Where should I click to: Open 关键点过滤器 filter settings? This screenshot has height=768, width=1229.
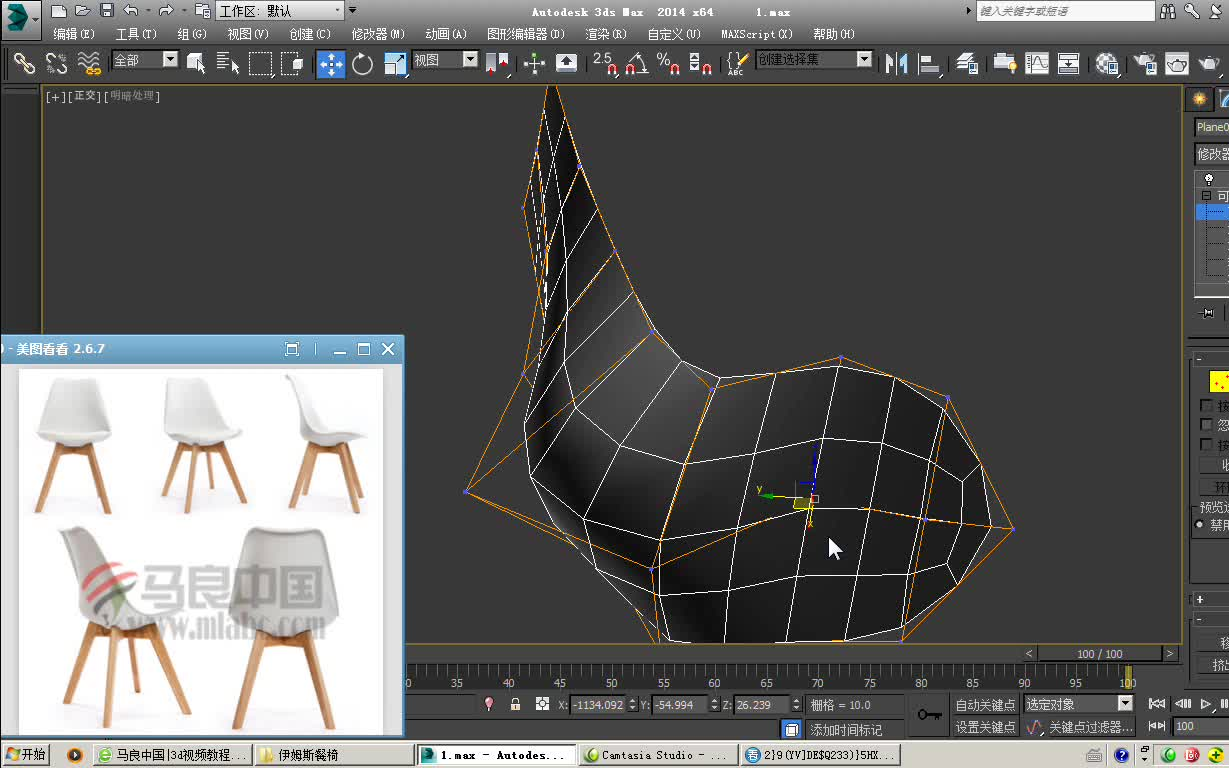click(x=1090, y=727)
